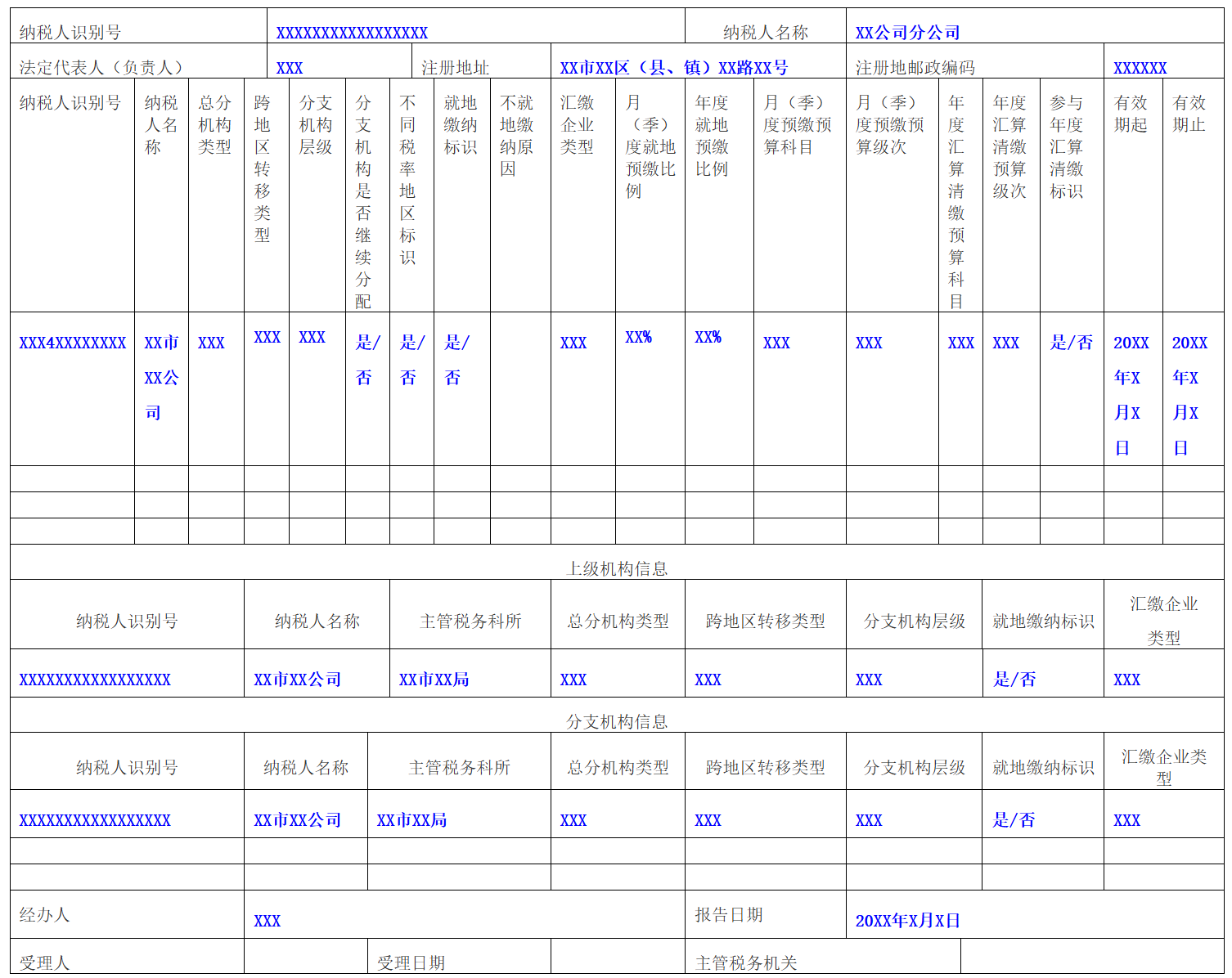Viewport: 1232px width, 978px height.
Task: Select the 年度汇算清缴预算科目 vertical header
Action: point(955,202)
